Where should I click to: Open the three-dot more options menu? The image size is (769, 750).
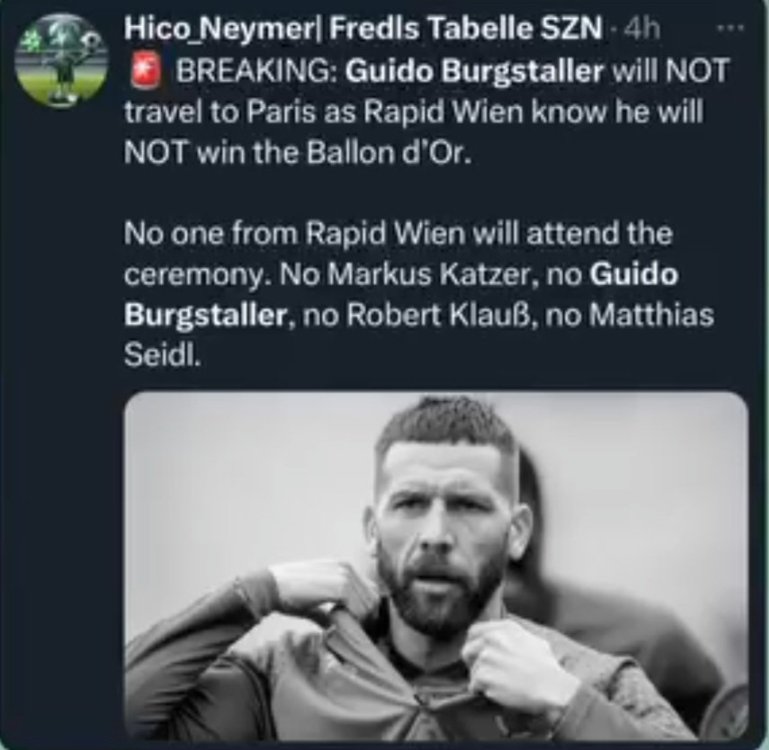(x=737, y=29)
